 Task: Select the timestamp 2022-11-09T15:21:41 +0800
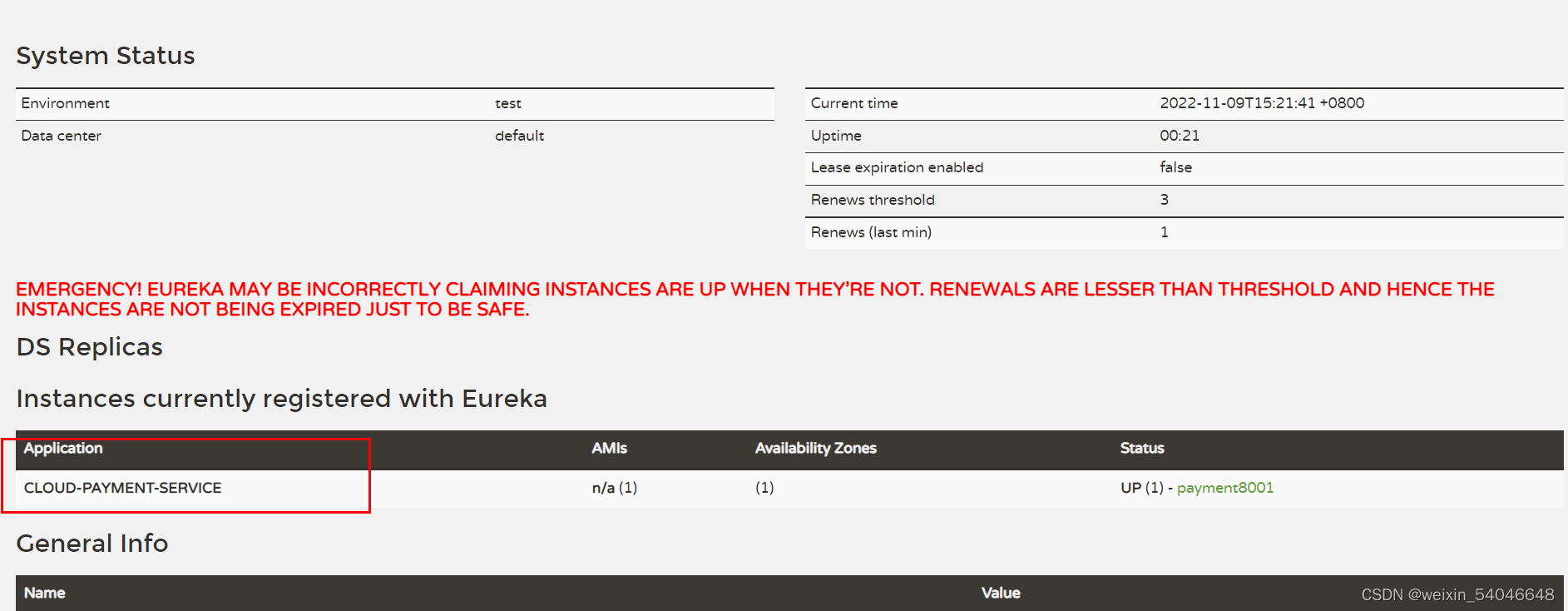click(x=1262, y=103)
